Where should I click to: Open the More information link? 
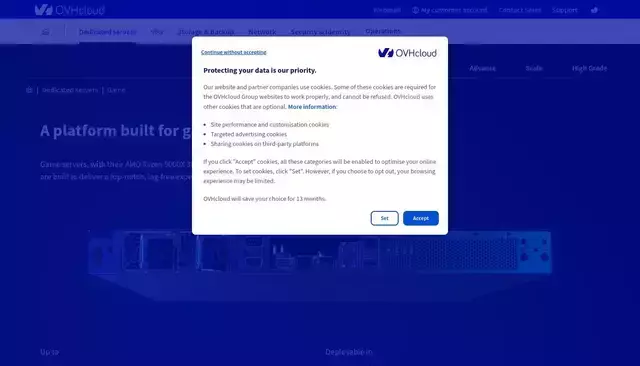coord(312,106)
